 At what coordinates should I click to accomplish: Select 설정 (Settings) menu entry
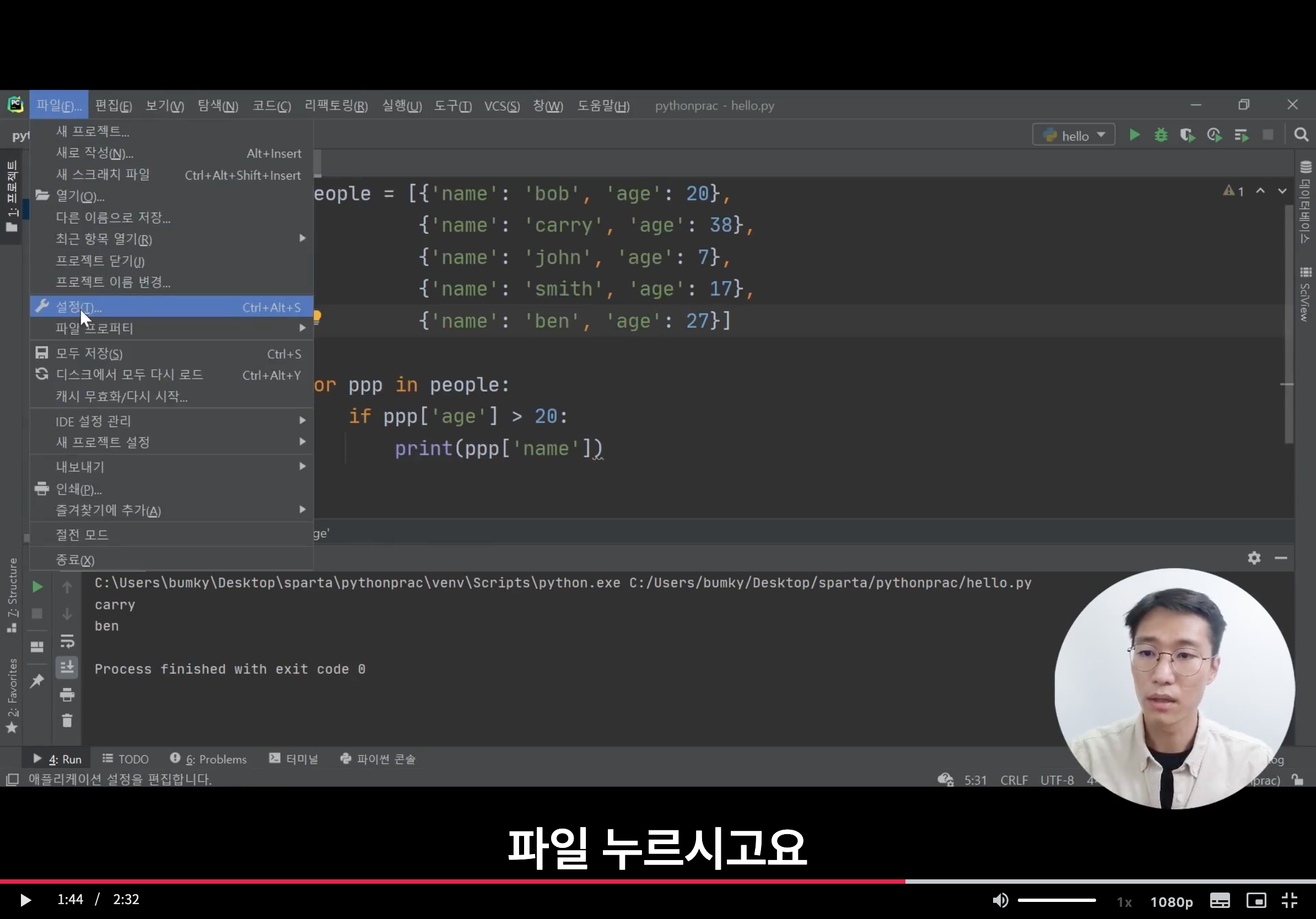[171, 307]
